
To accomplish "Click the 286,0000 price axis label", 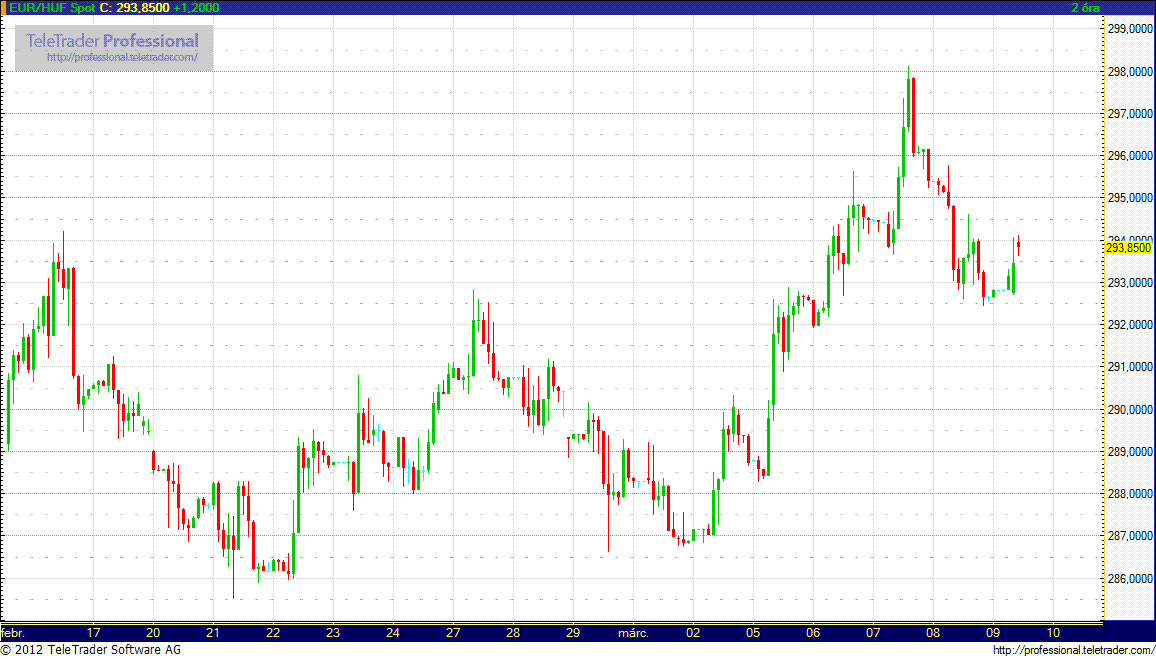I will pyautogui.click(x=1130, y=578).
